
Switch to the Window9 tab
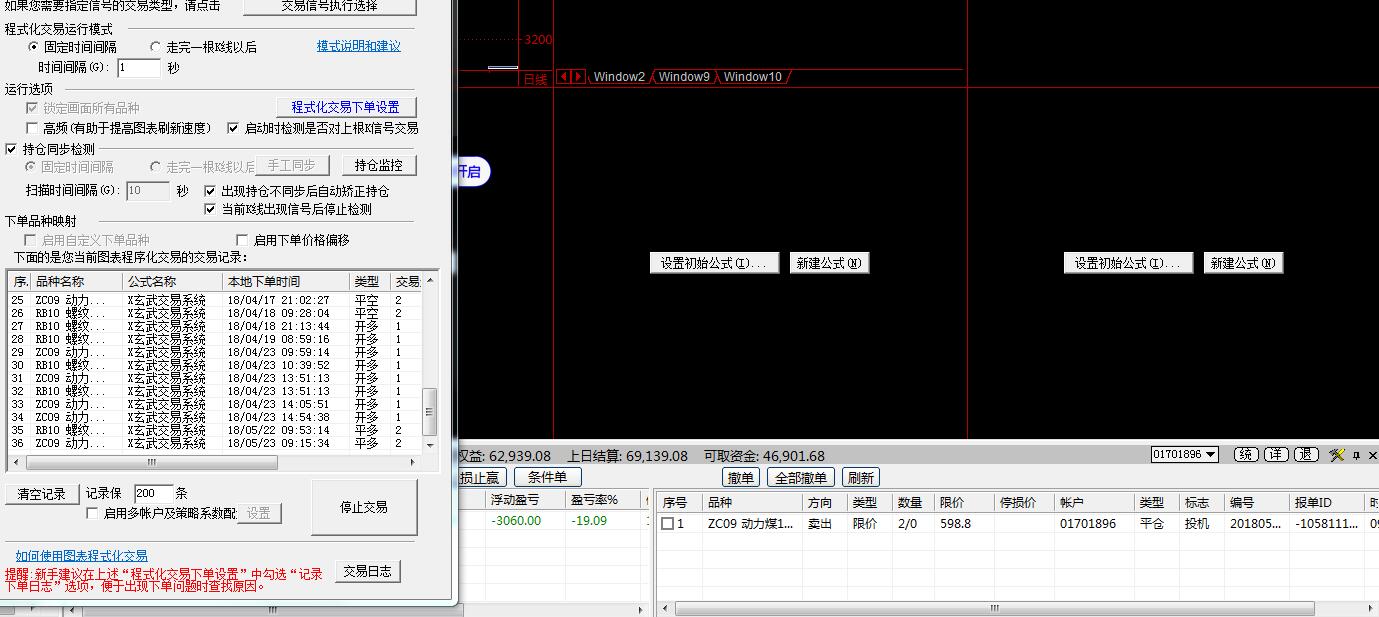tap(684, 77)
